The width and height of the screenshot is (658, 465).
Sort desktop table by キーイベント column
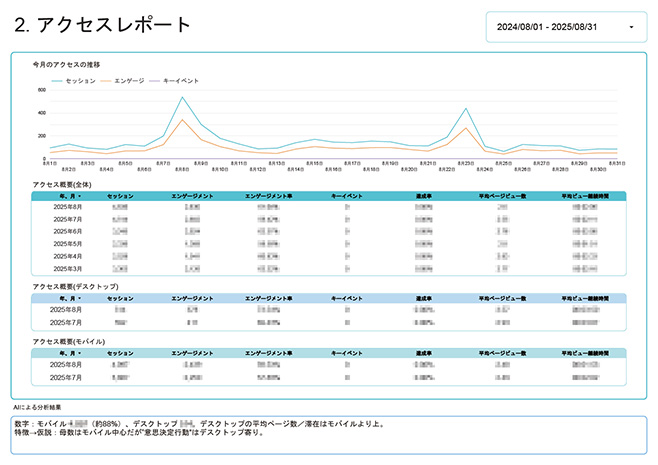[346, 298]
